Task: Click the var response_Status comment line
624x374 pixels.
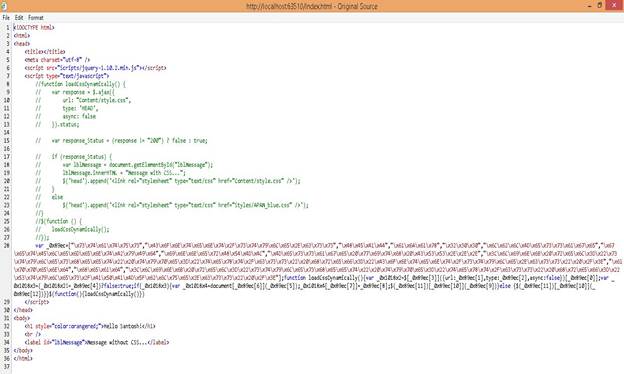Action: pyautogui.click(x=121, y=140)
